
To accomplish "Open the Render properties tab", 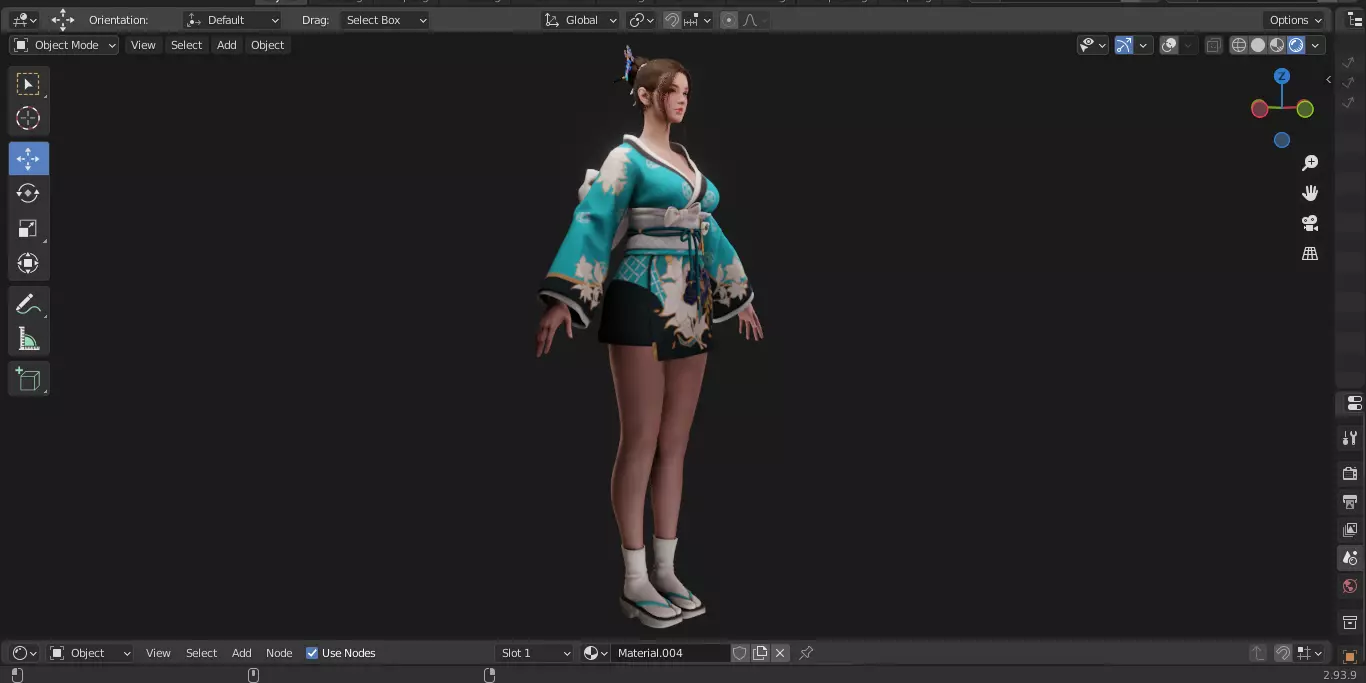I will [x=1350, y=473].
